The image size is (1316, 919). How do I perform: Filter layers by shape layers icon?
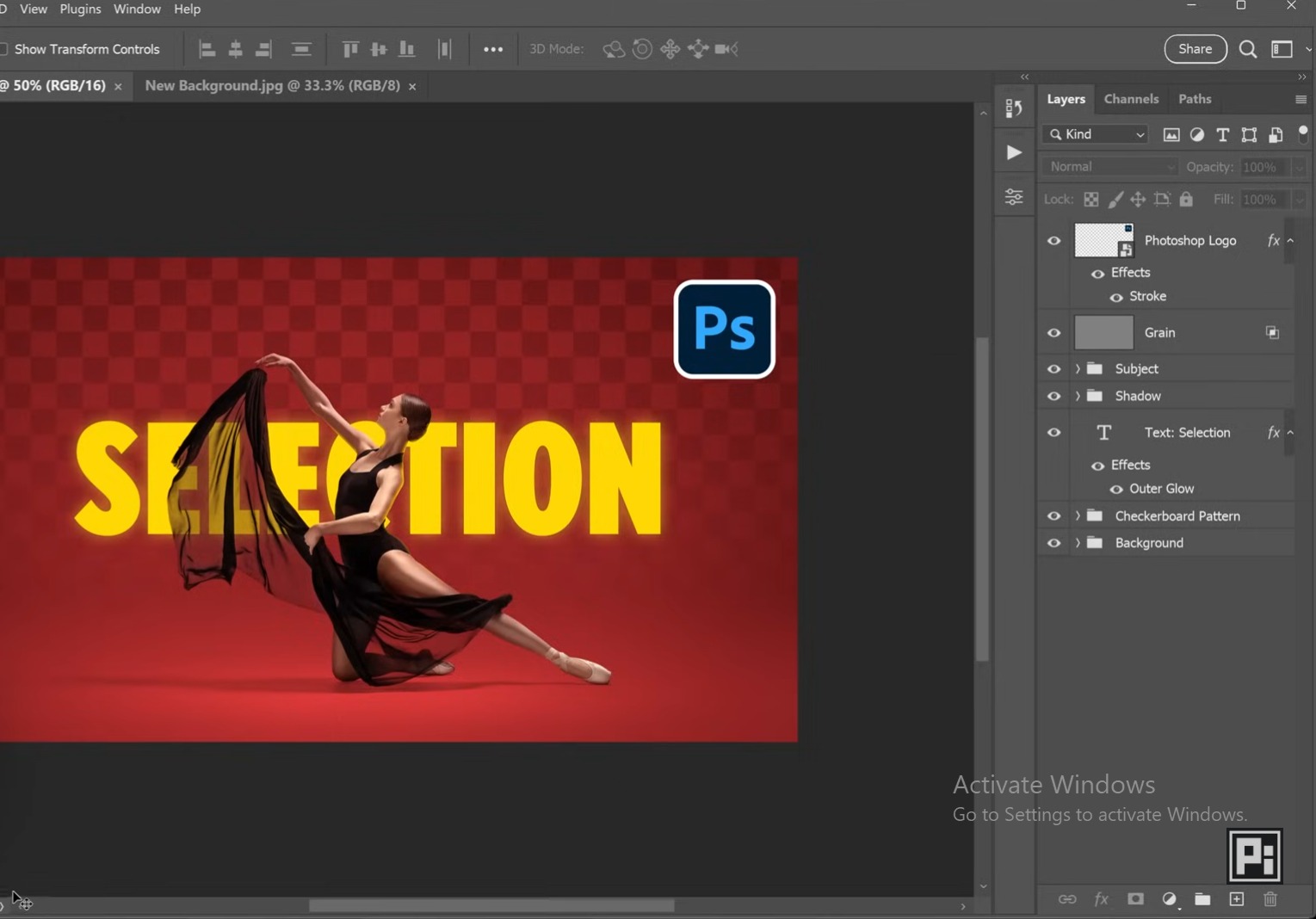tap(1249, 134)
